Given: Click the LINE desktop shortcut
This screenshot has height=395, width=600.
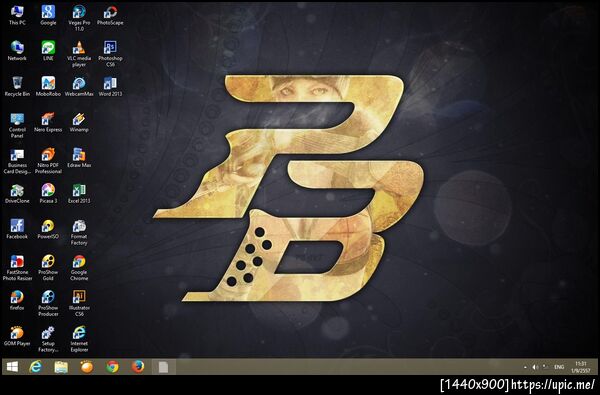Looking at the screenshot, I should click(48, 51).
